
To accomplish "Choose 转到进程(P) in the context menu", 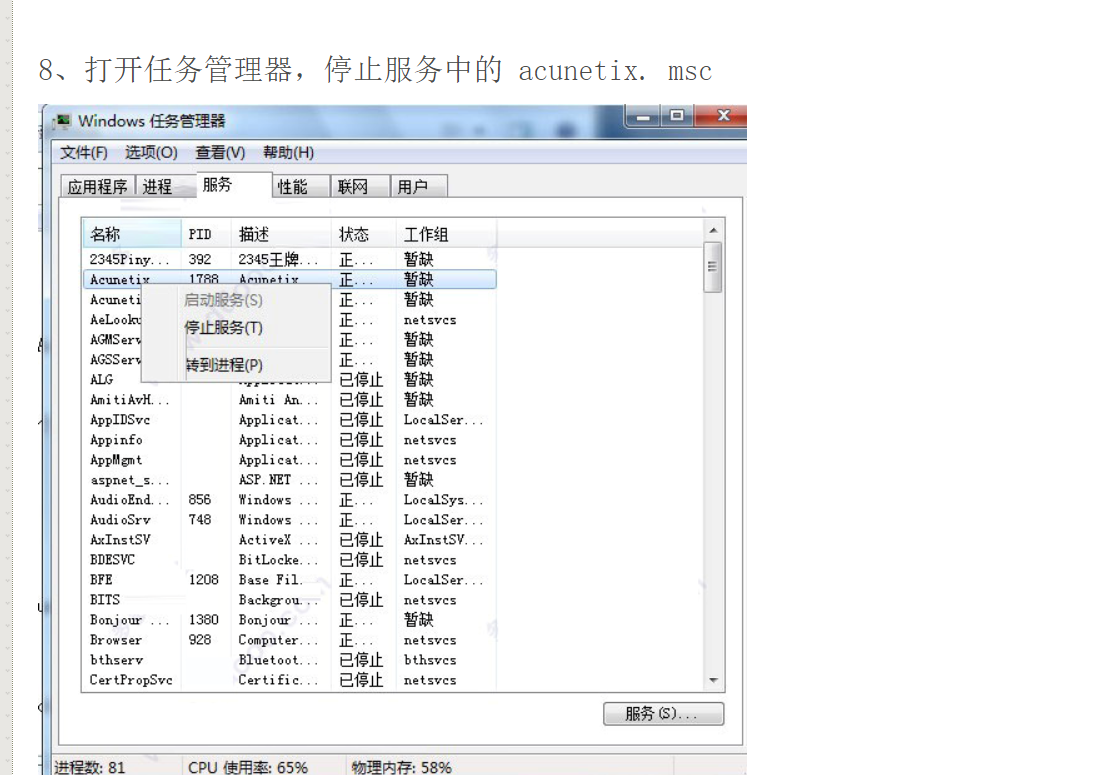I will tap(237, 365).
